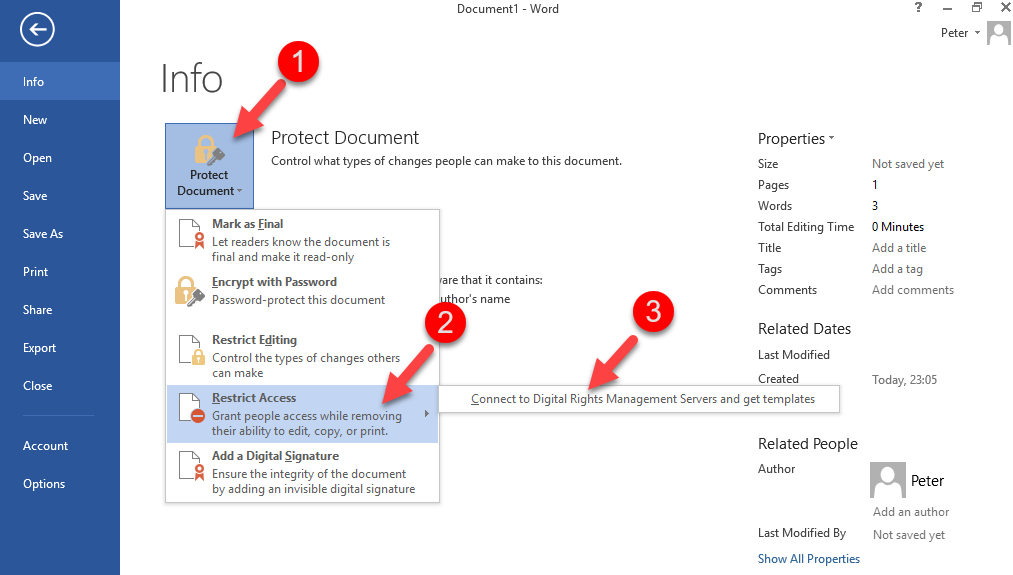
Task: Expand the Restrict Access submenu arrow
Action: click(426, 413)
